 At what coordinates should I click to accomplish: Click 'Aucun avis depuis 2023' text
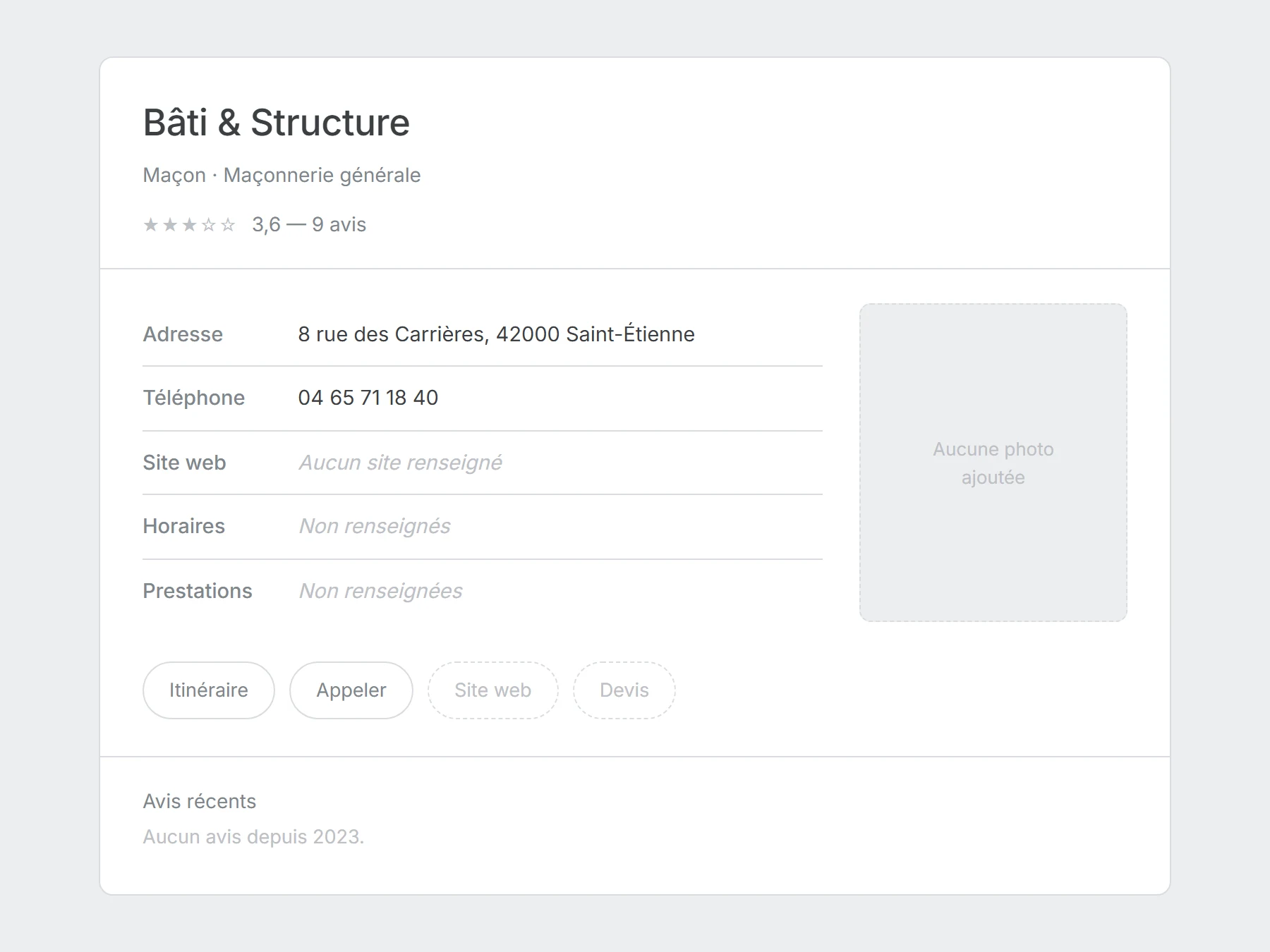253,836
